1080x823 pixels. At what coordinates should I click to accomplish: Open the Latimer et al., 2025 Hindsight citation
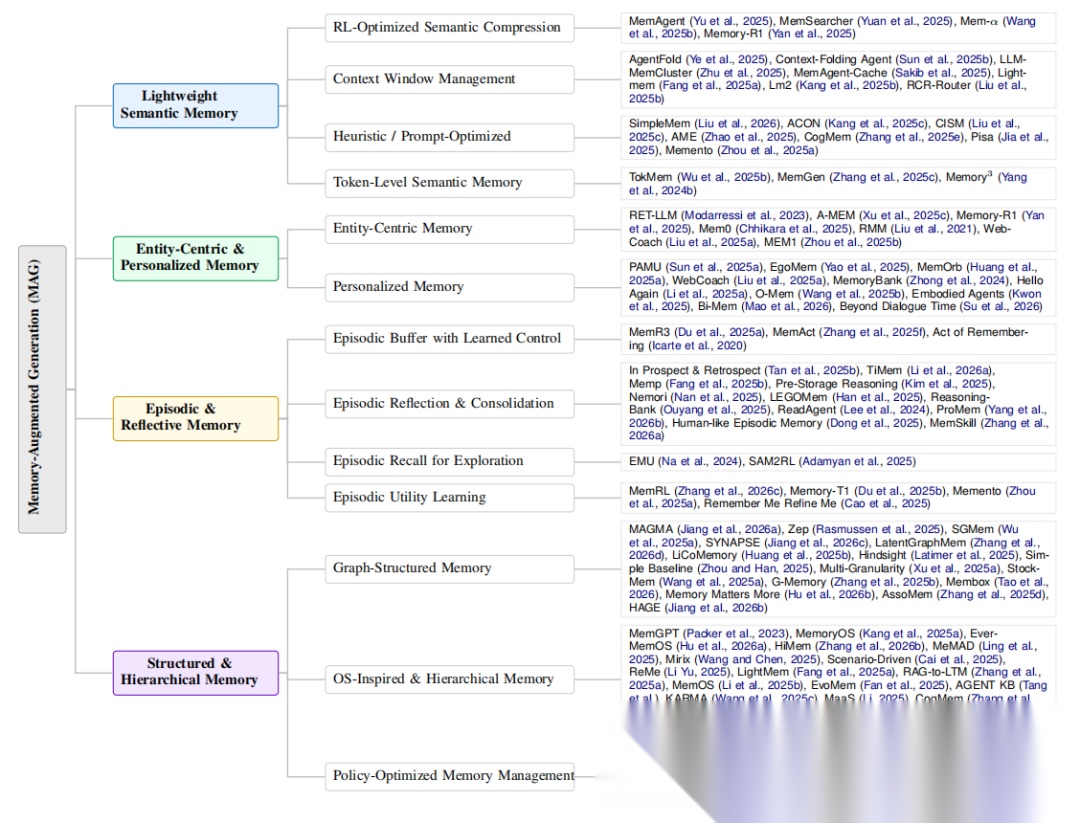(966, 556)
